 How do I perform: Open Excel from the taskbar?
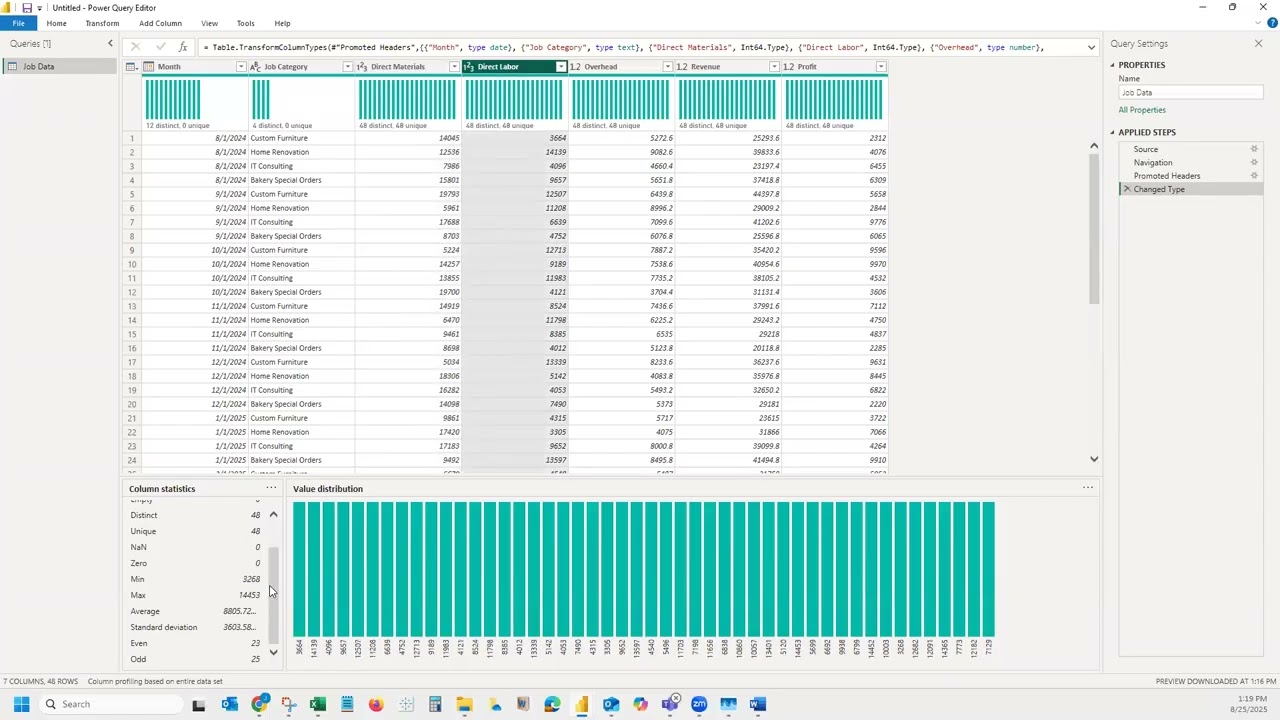(x=318, y=704)
